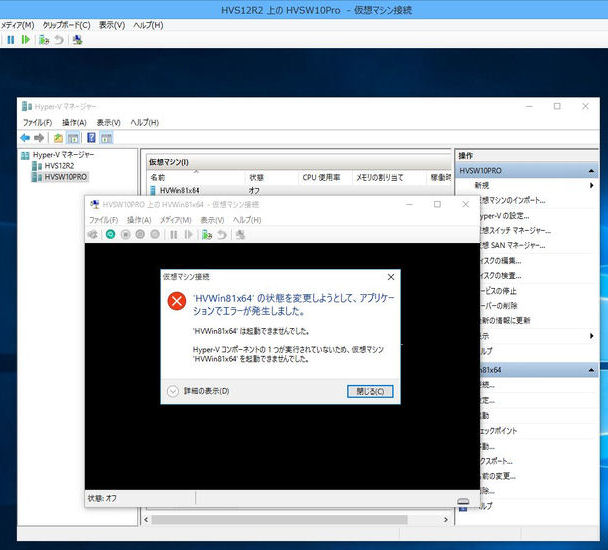
Task: Click 閉じる(C) button in error dialog
Action: [x=370, y=391]
